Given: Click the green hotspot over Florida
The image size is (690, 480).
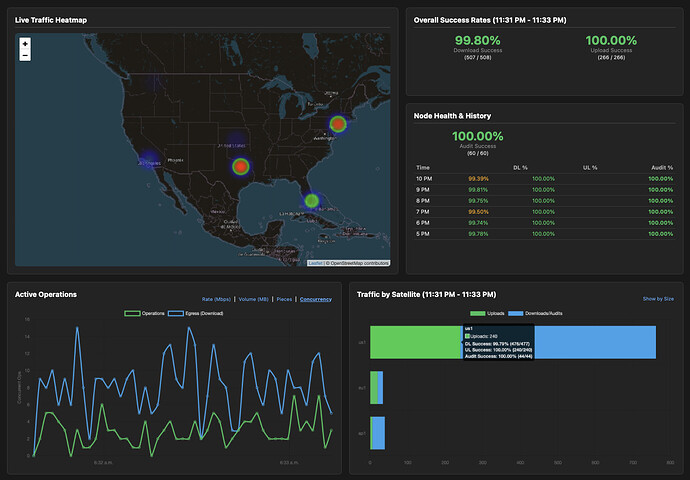Looking at the screenshot, I should [312, 201].
